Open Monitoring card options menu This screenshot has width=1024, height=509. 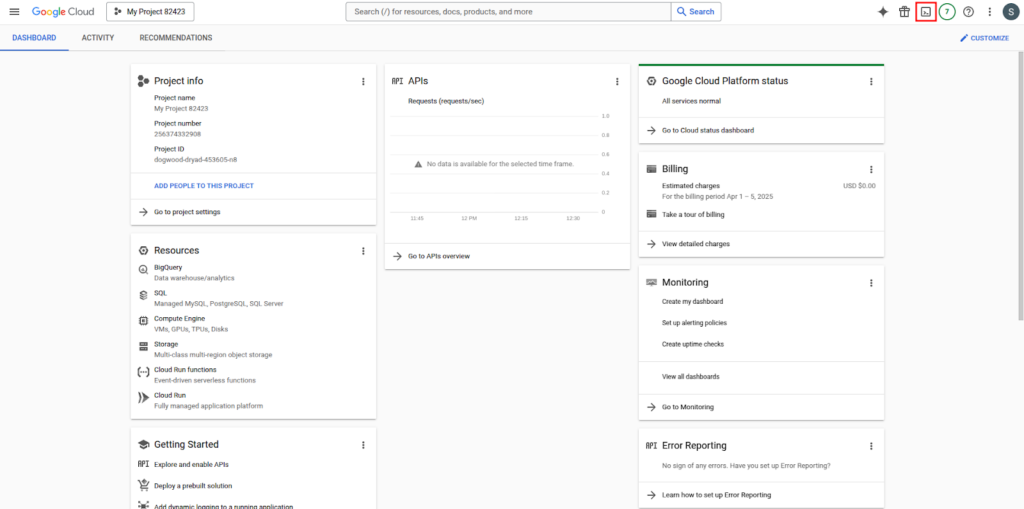click(x=871, y=283)
